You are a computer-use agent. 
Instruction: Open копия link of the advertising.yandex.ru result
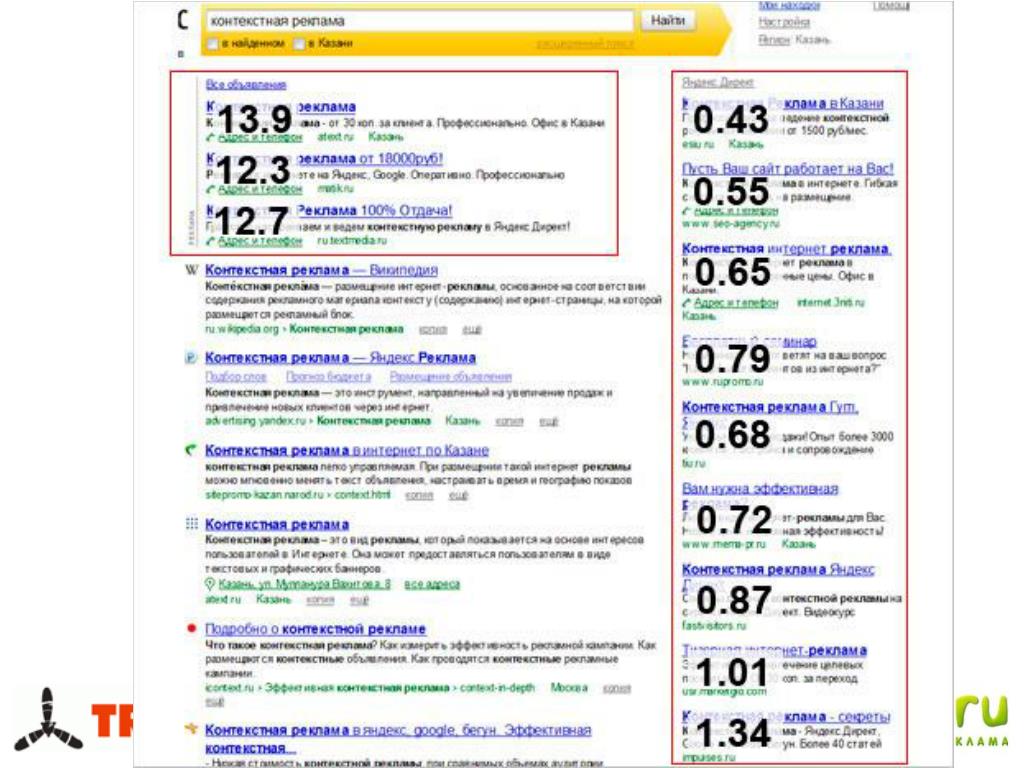509,421
